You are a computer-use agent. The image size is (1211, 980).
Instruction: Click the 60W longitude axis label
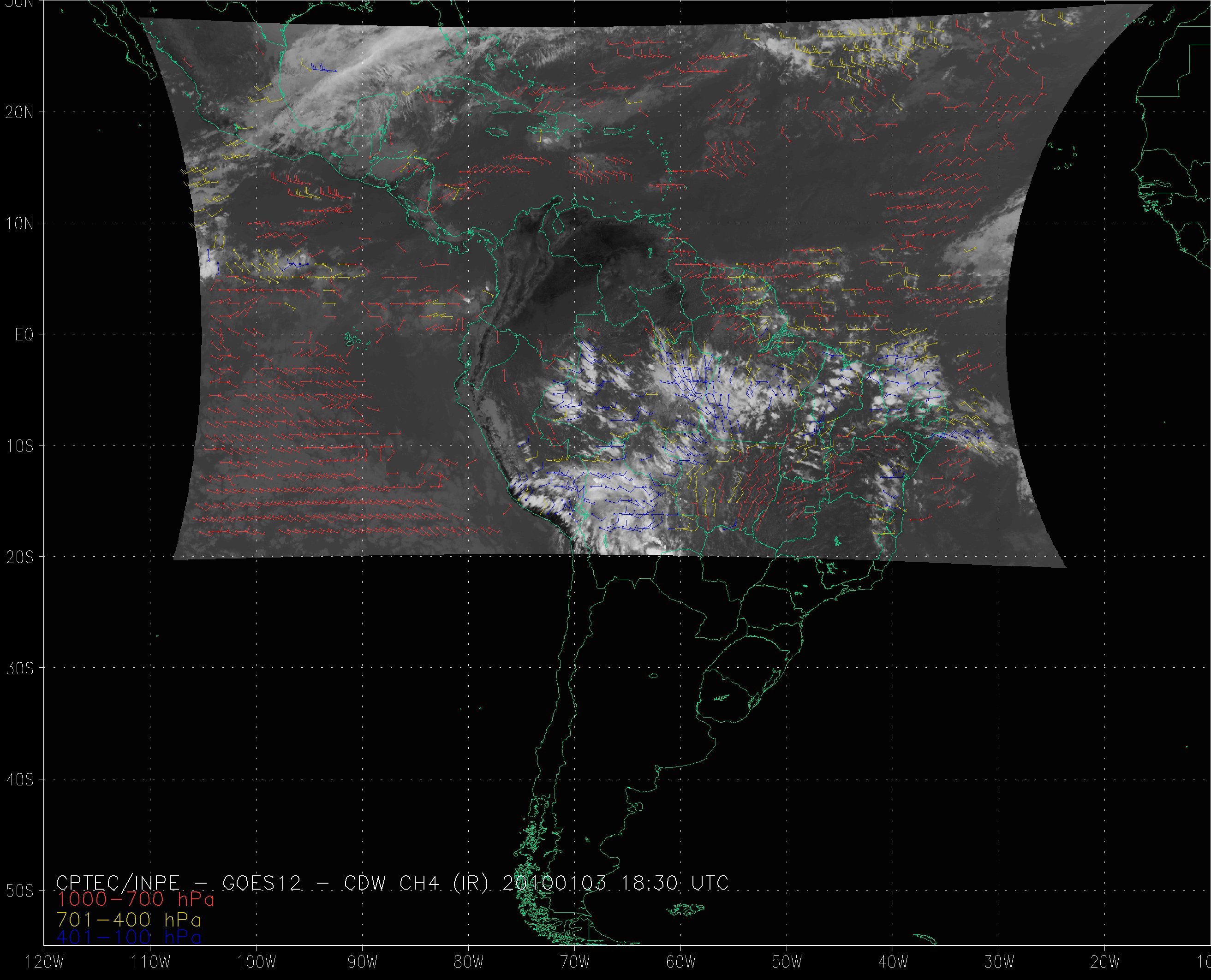tap(681, 962)
